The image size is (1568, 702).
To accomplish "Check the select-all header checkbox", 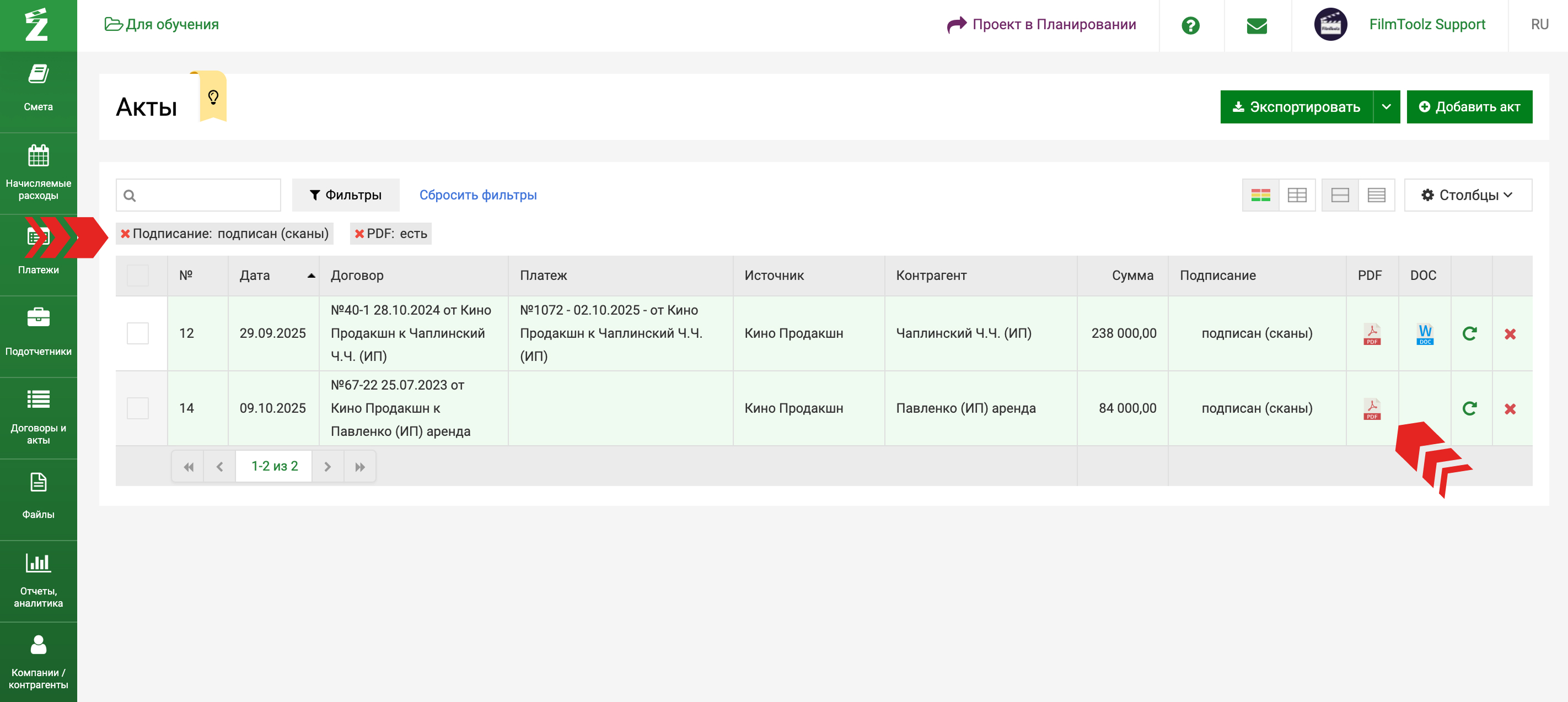I will pos(138,276).
